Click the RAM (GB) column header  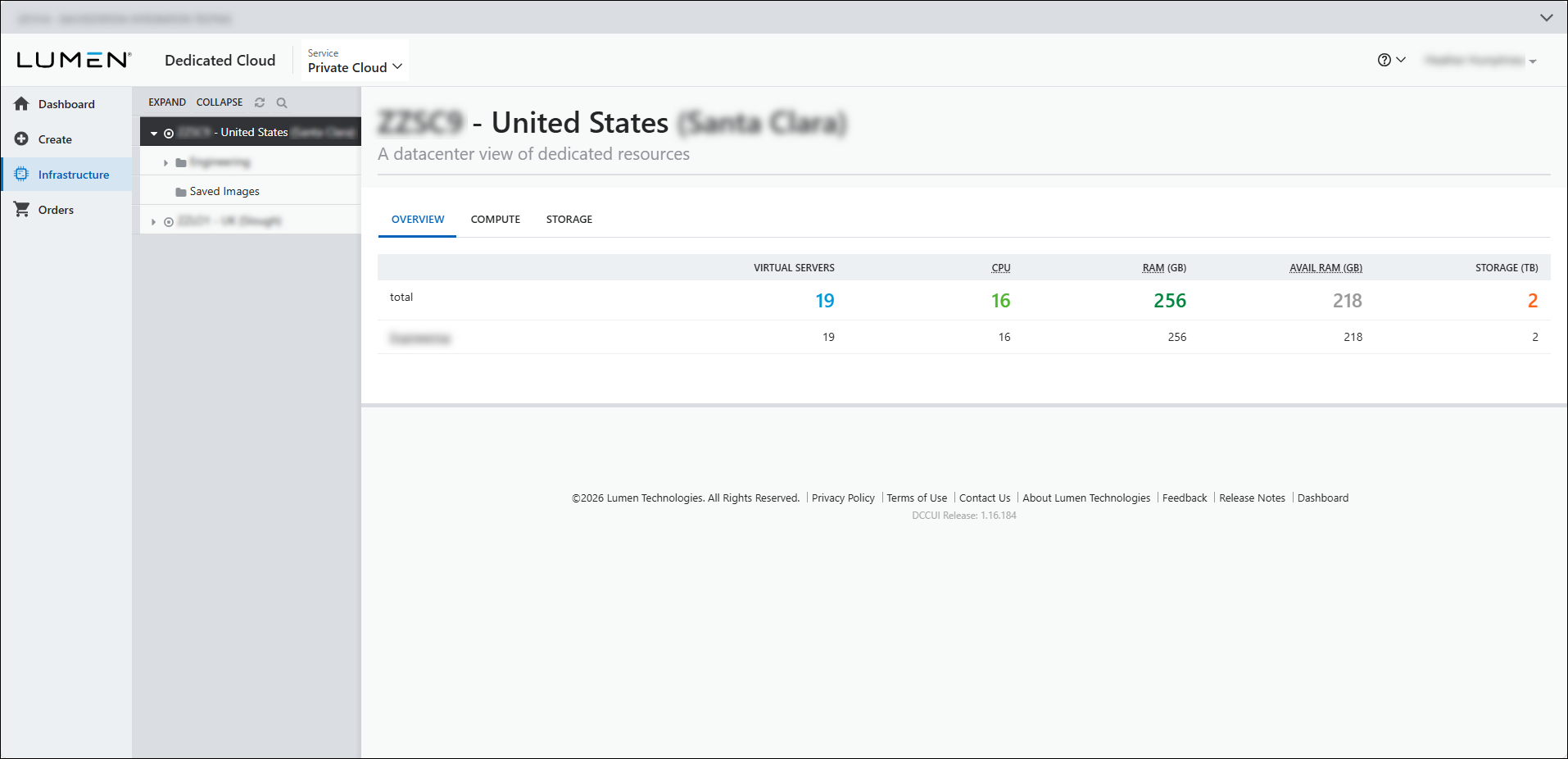pos(1164,268)
